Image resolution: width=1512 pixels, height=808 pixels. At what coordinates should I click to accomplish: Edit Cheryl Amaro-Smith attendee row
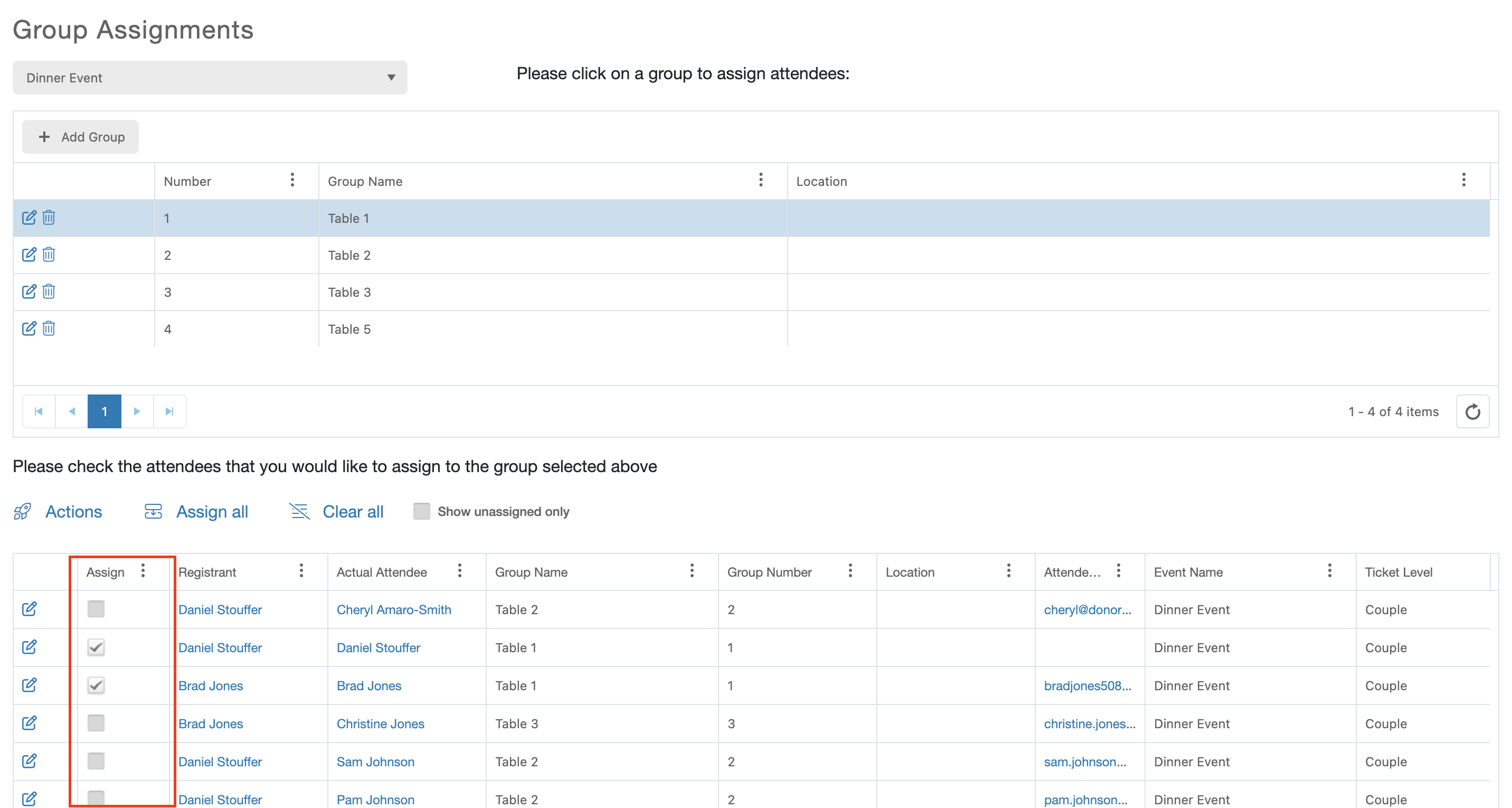click(29, 609)
